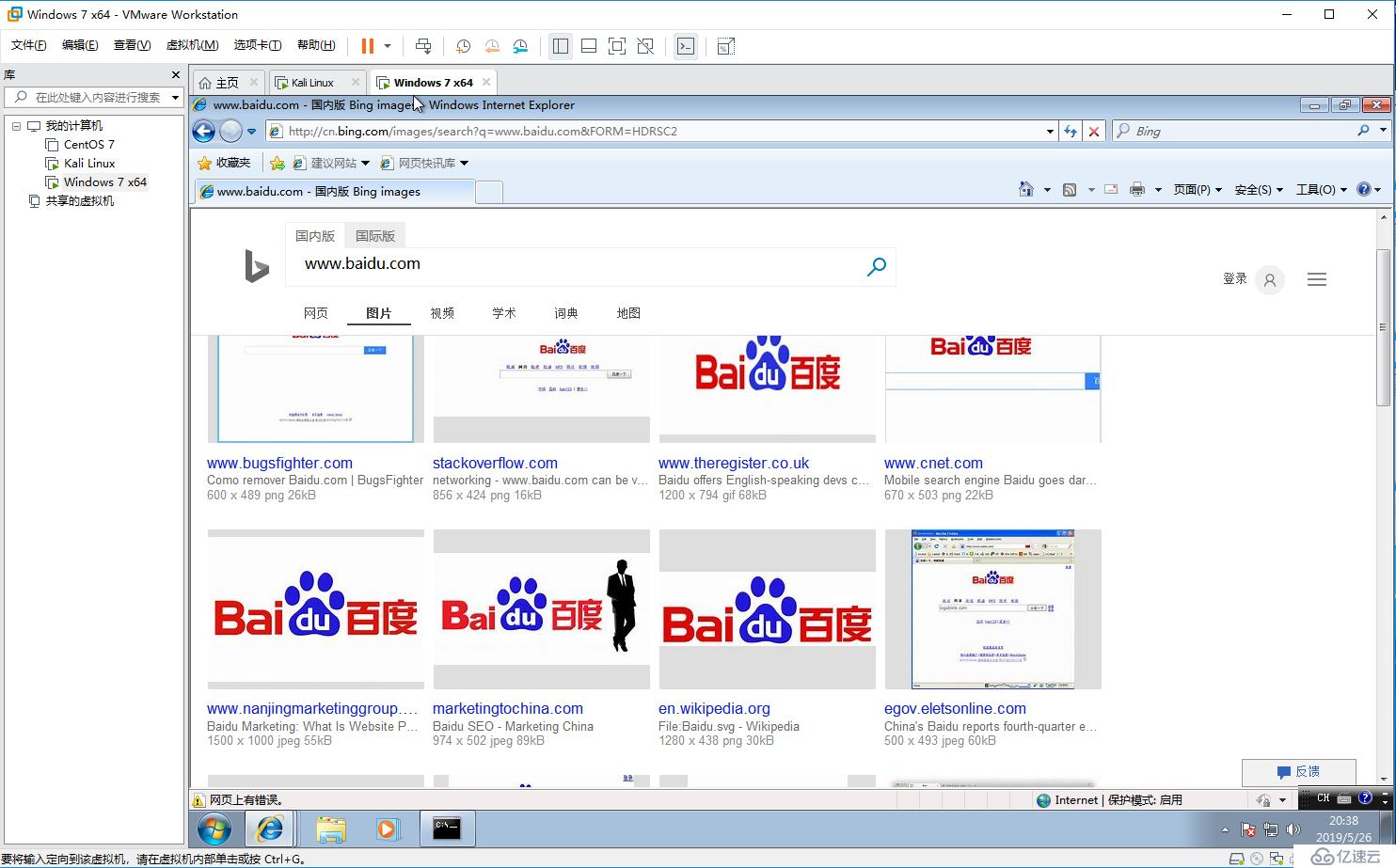Open the www.bugsfighter.com result link
The height and width of the screenshot is (868, 1396).
coord(279,463)
